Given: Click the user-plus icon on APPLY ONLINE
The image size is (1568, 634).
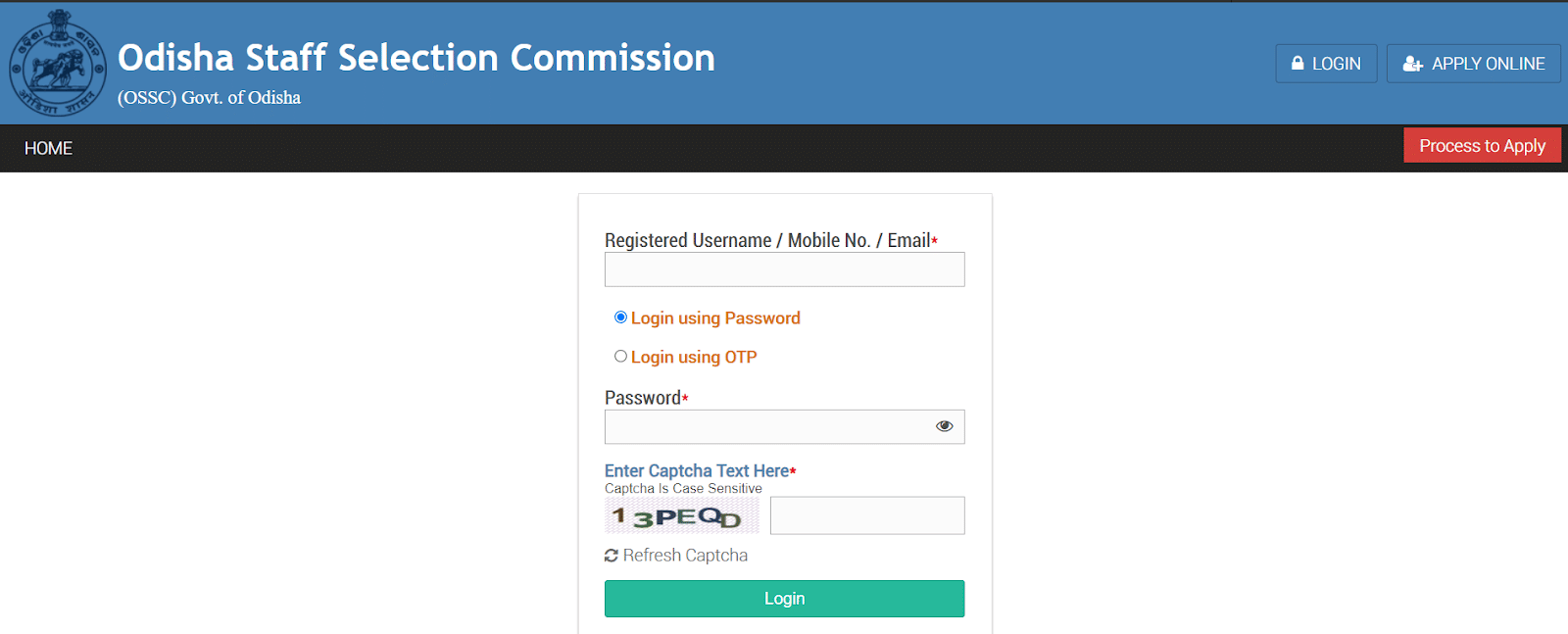Looking at the screenshot, I should pos(1412,63).
